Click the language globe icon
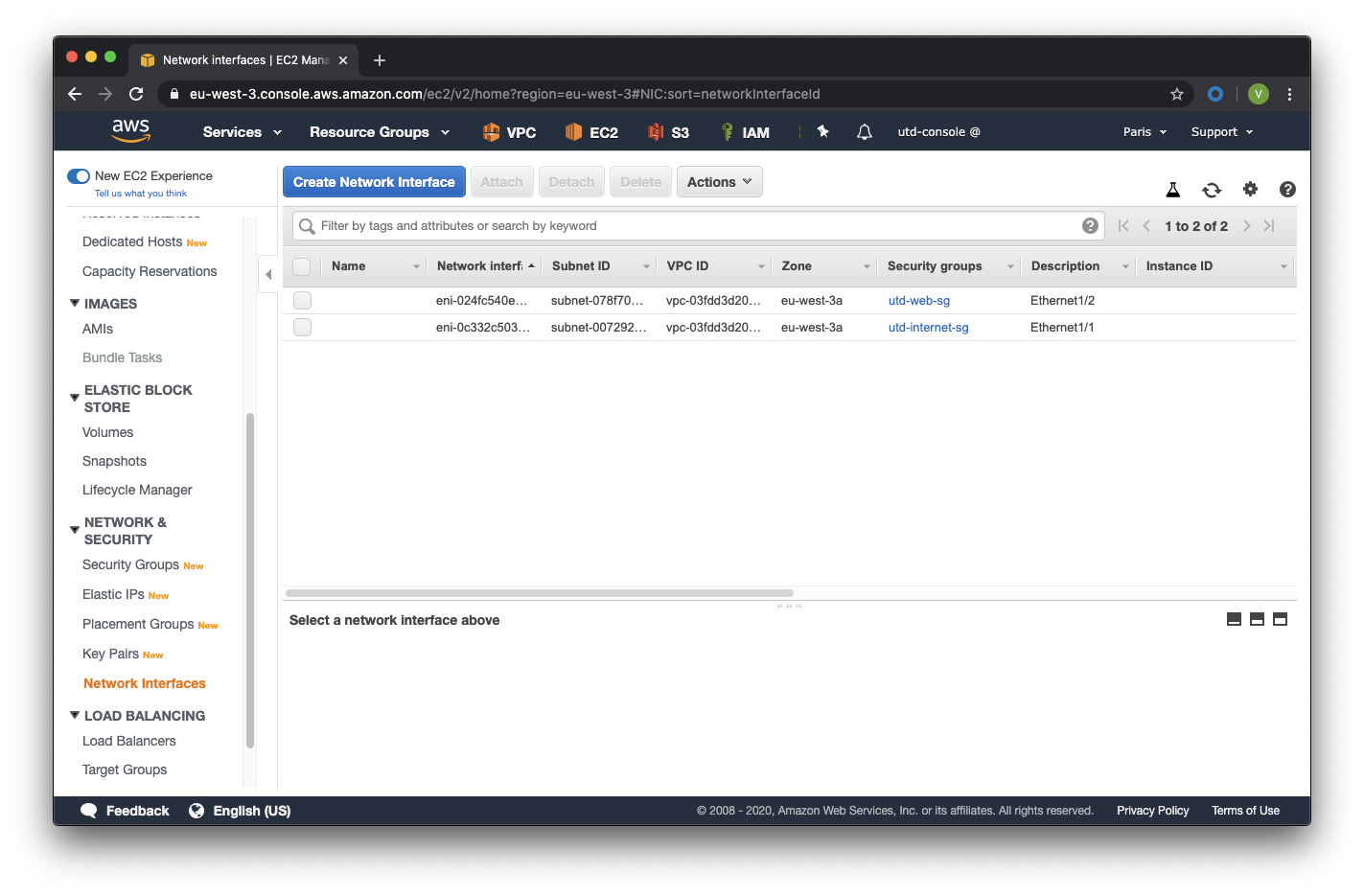1364x896 pixels. (x=197, y=810)
